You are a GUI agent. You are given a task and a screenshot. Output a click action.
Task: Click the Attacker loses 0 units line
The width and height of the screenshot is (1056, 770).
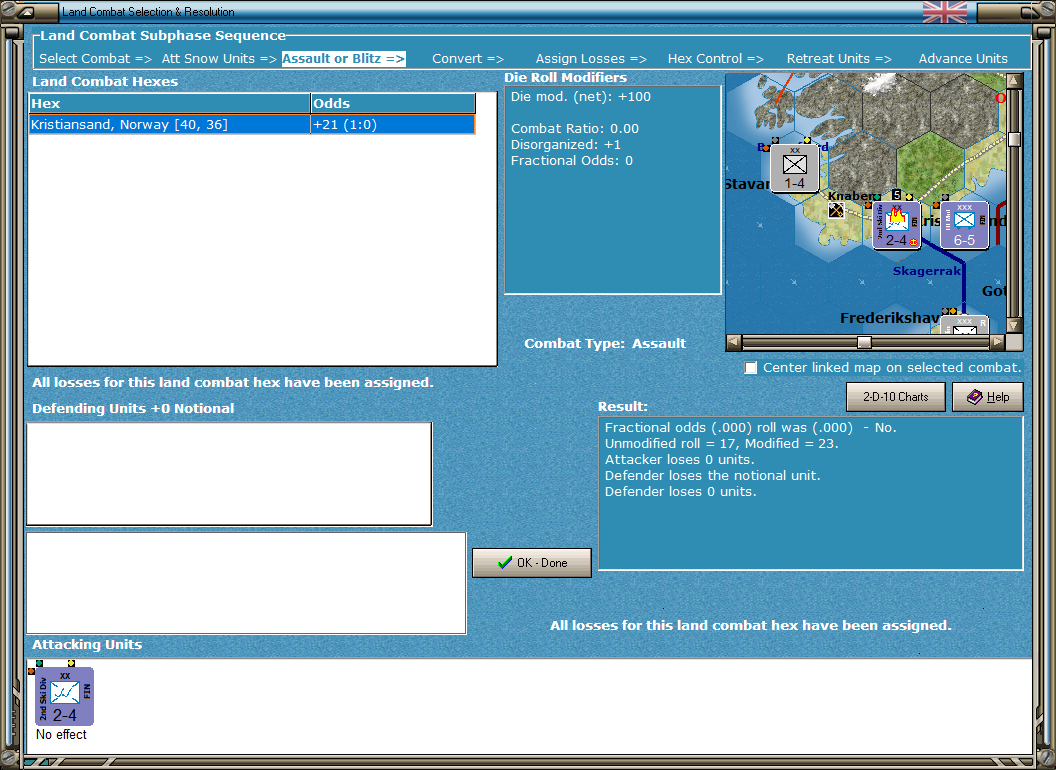[x=680, y=459]
